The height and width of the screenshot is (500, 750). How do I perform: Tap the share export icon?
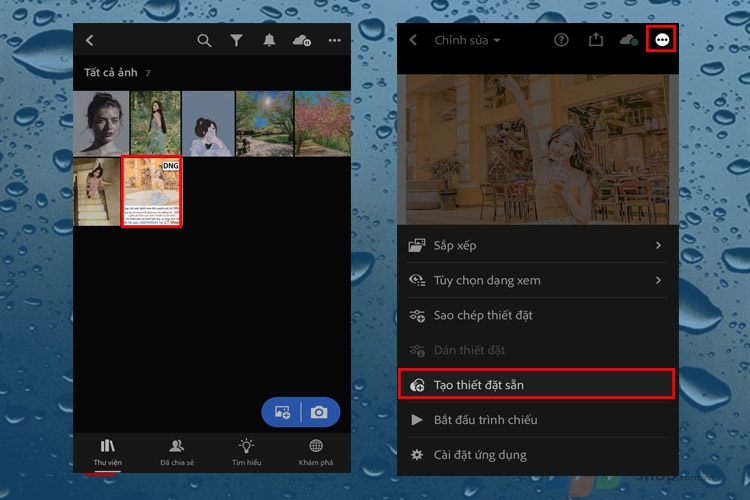click(x=596, y=39)
